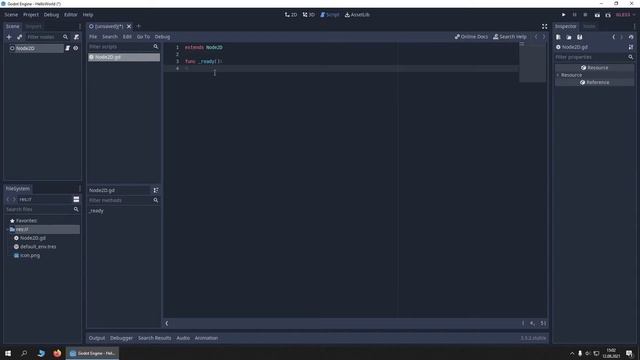Toggle alphabetical sorting of methods list
The height and width of the screenshot is (360, 640).
point(156,190)
